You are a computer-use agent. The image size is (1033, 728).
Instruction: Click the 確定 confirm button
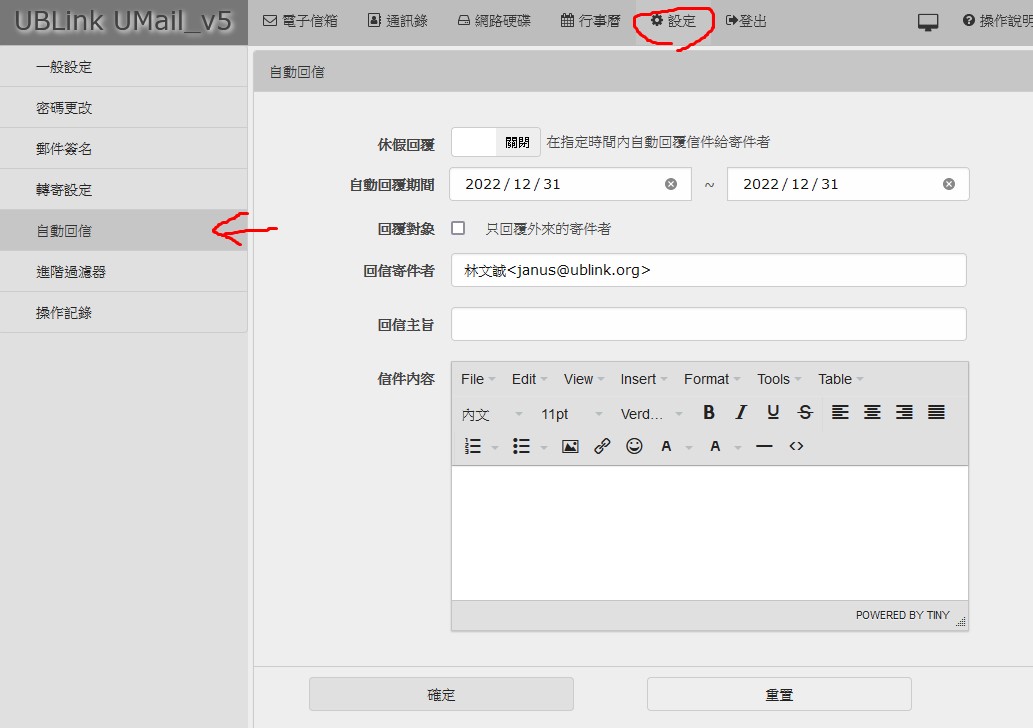point(441,694)
